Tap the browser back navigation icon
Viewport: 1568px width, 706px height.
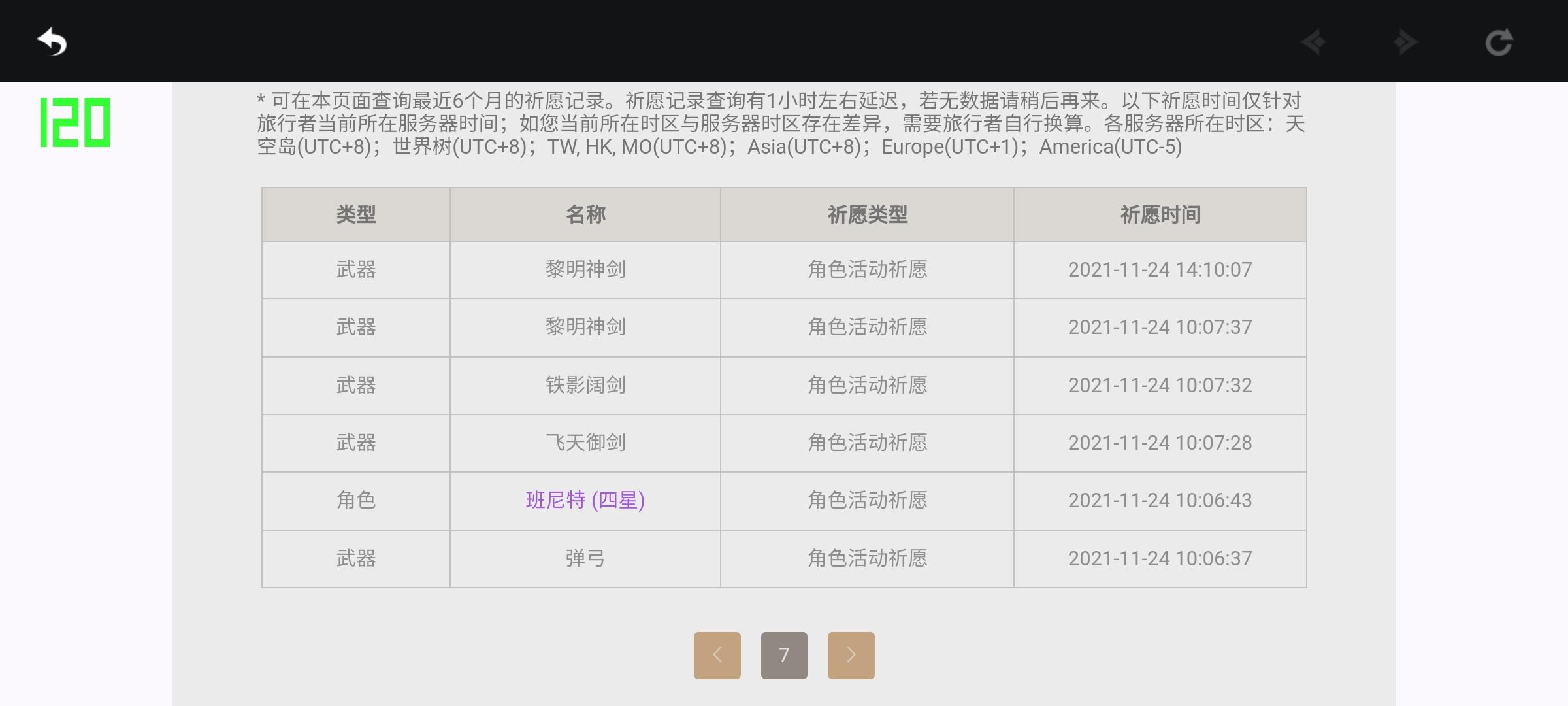click(1313, 42)
